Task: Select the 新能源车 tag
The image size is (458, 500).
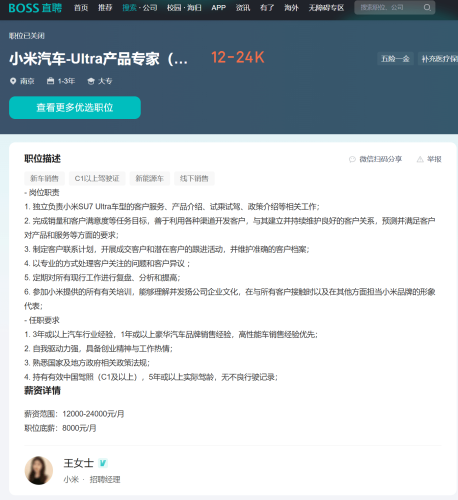Action: pos(150,178)
